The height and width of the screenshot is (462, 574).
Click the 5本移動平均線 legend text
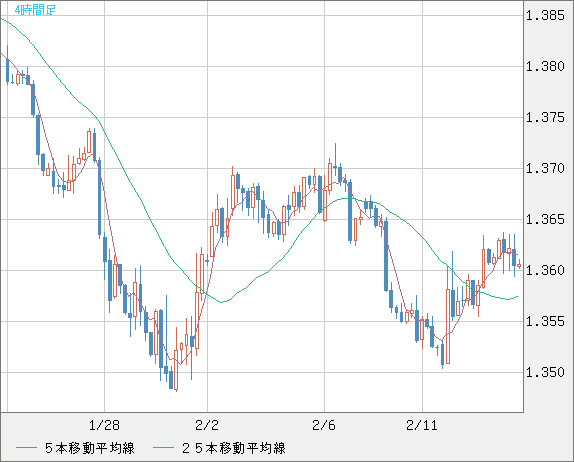[x=90, y=448]
